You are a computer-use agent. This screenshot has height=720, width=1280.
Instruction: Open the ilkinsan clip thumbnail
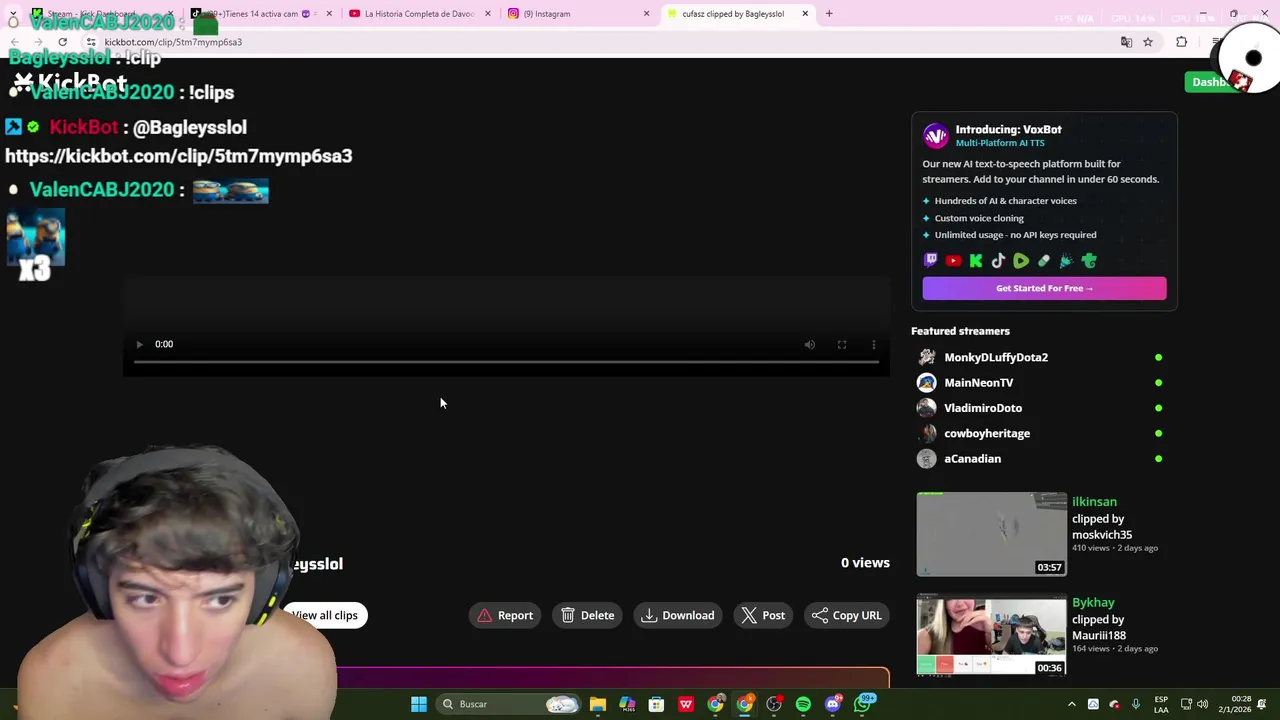[991, 534]
